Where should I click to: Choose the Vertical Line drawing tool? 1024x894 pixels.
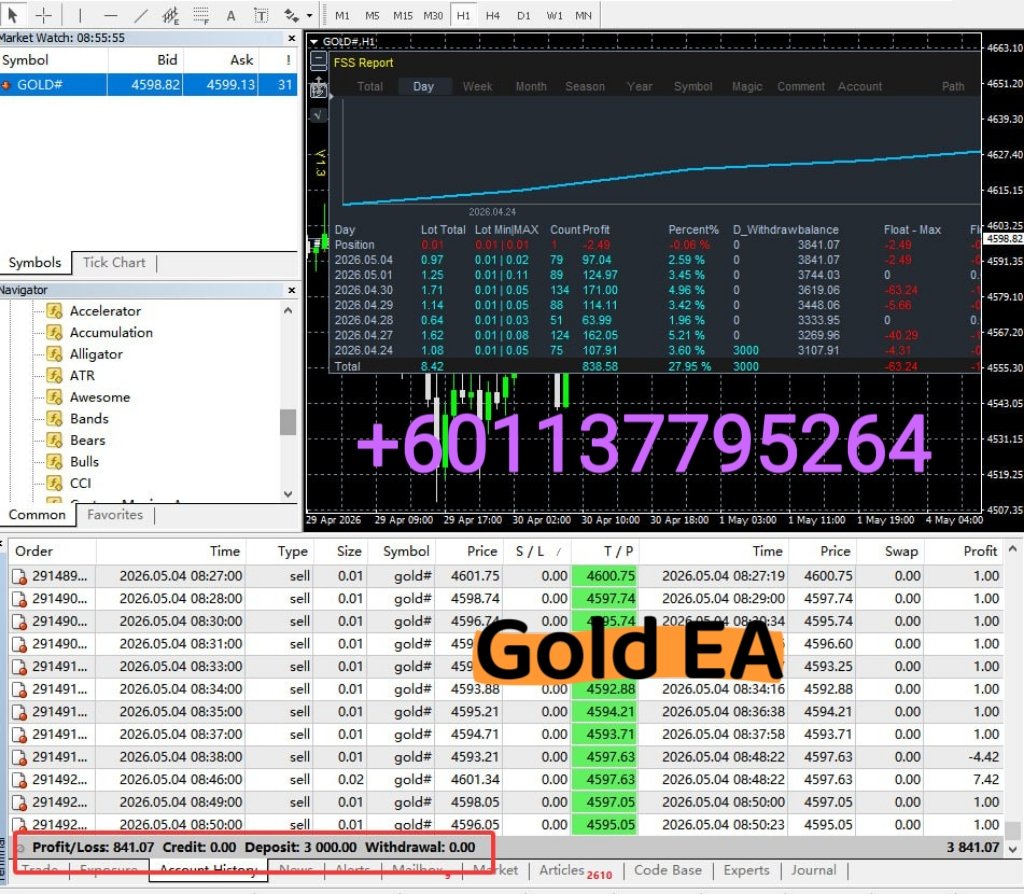pos(80,14)
